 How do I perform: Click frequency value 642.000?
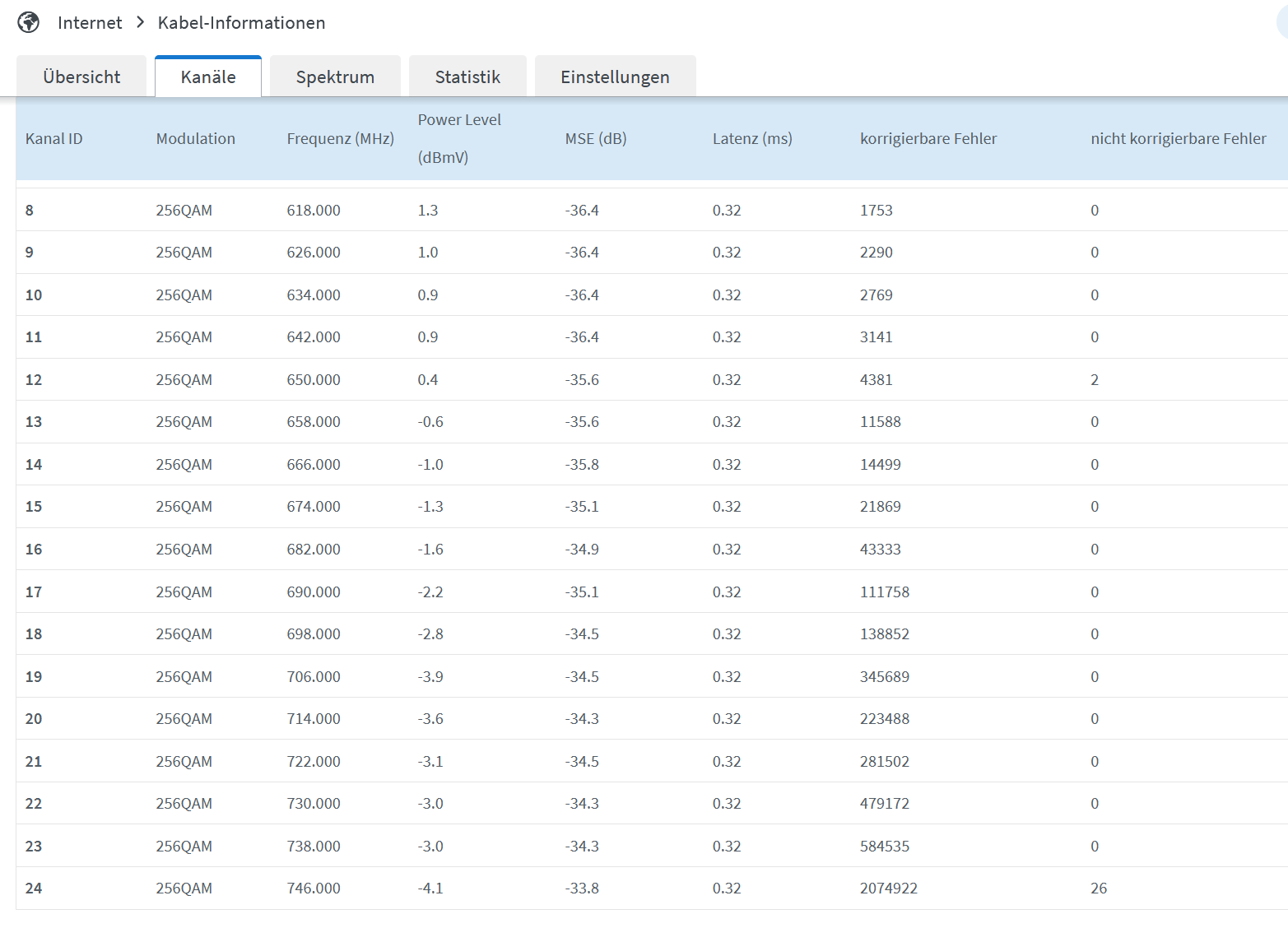pyautogui.click(x=314, y=337)
